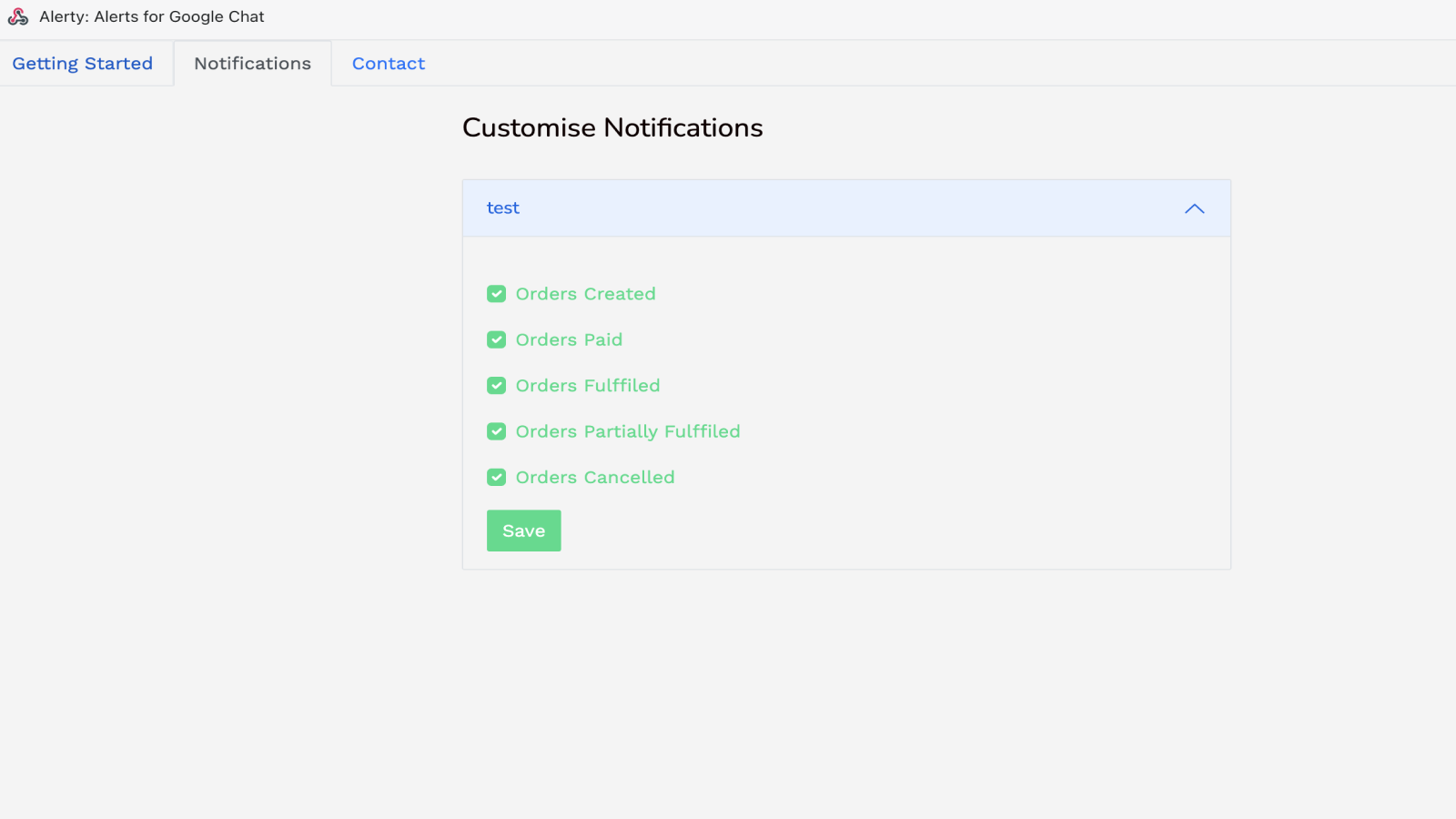Image resolution: width=1456 pixels, height=819 pixels.
Task: Uncheck Orders Partially Fullfiled
Action: [496, 431]
